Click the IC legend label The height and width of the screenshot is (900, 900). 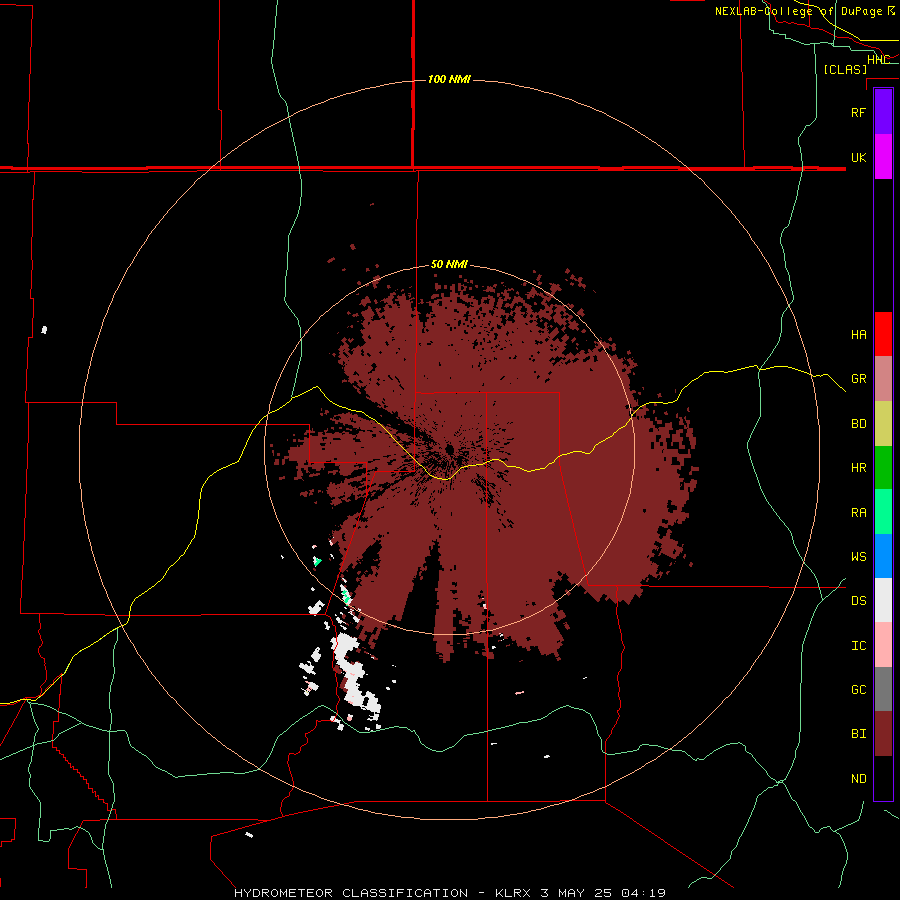tap(858, 645)
